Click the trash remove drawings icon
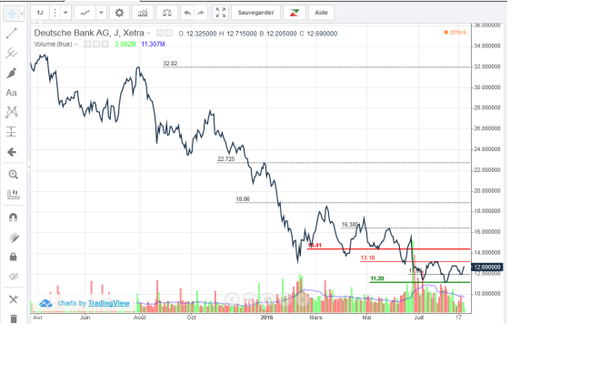The width and height of the screenshot is (600, 375). click(13, 318)
